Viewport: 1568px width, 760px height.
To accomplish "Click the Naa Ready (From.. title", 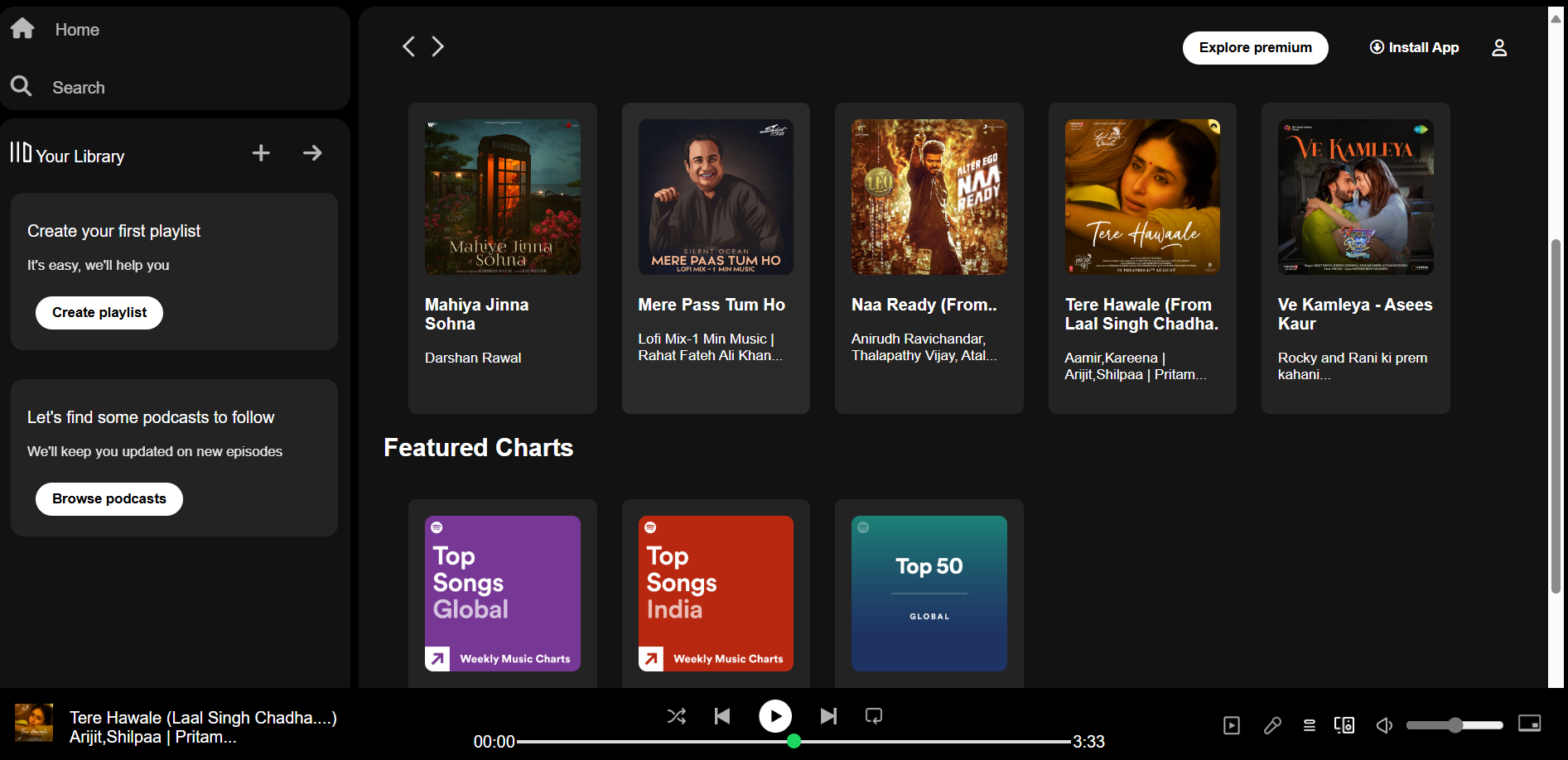I will tap(924, 305).
